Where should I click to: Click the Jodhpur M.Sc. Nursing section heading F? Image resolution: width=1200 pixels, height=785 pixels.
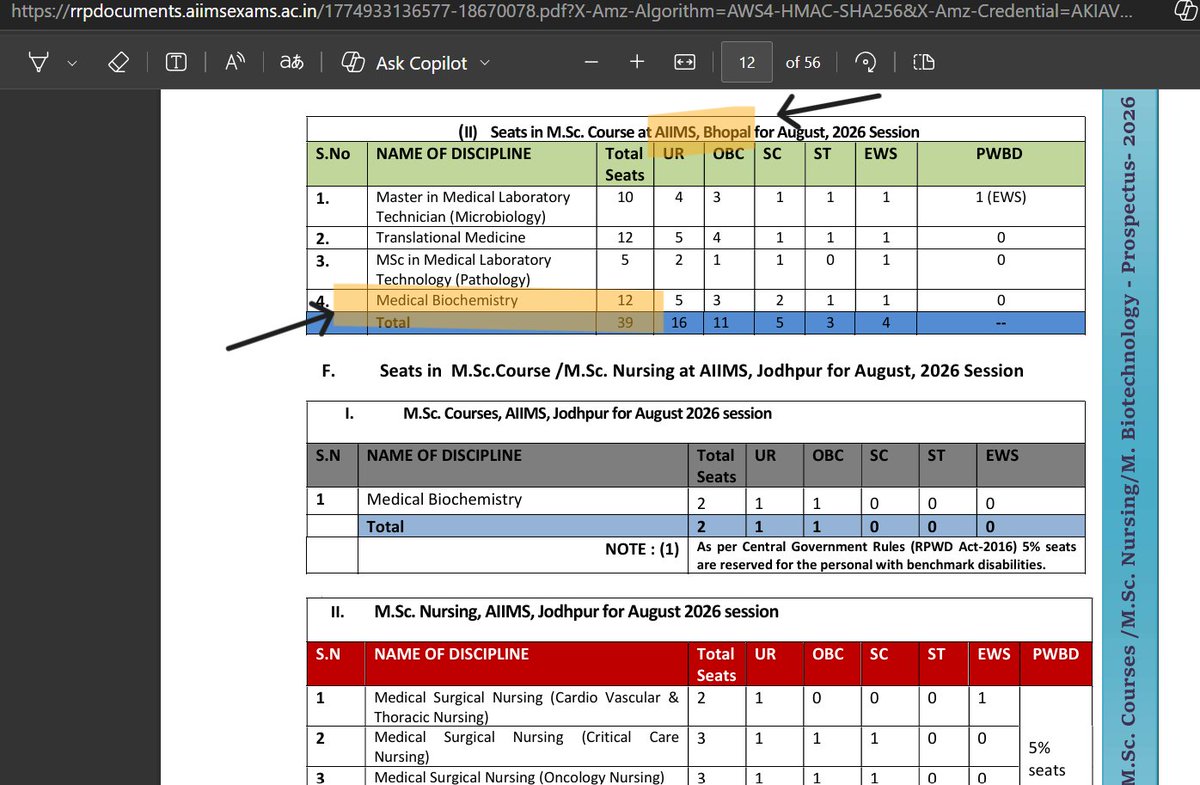[x=672, y=370]
